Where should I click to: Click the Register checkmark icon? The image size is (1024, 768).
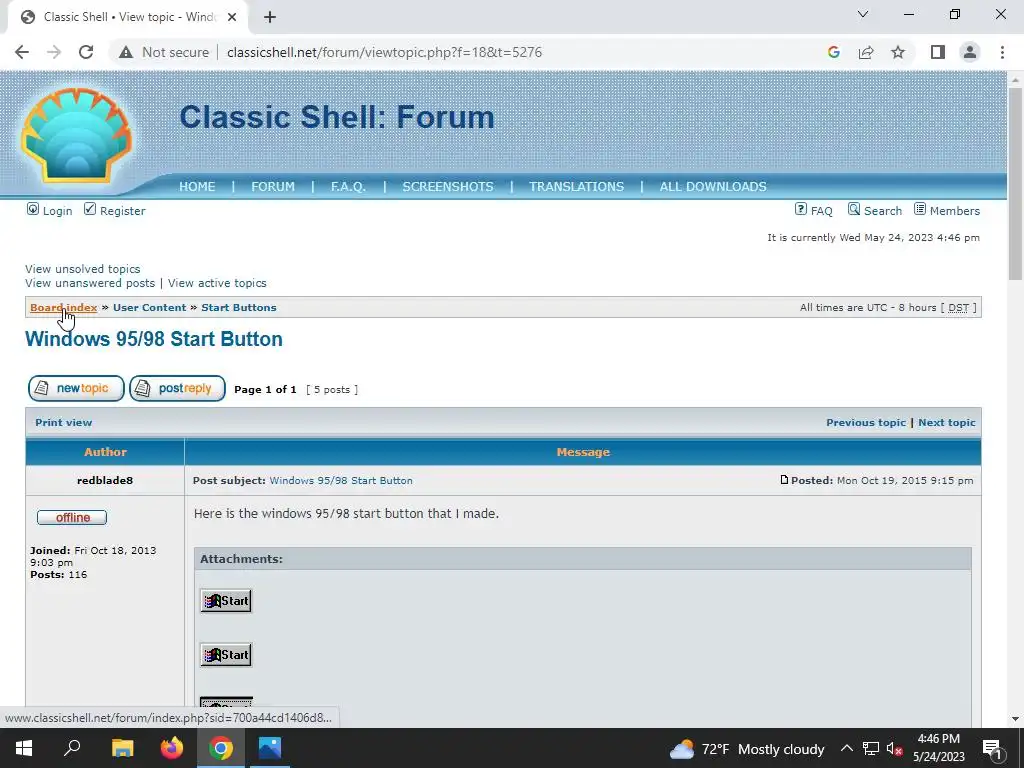point(90,209)
